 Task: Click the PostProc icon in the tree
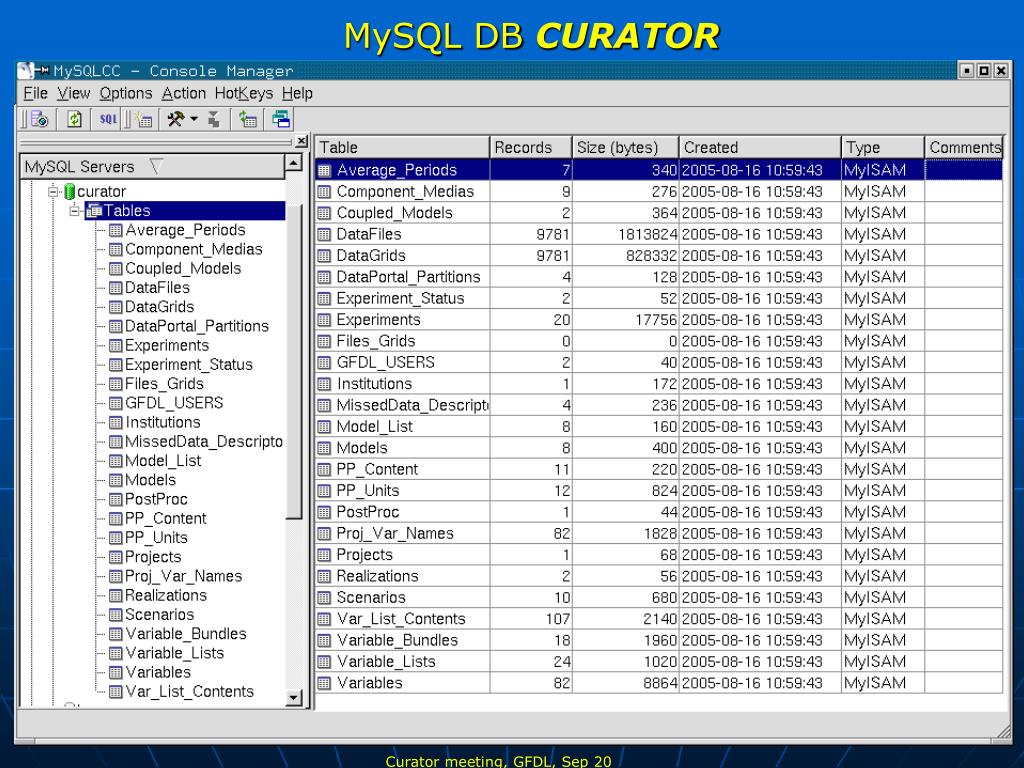(116, 500)
